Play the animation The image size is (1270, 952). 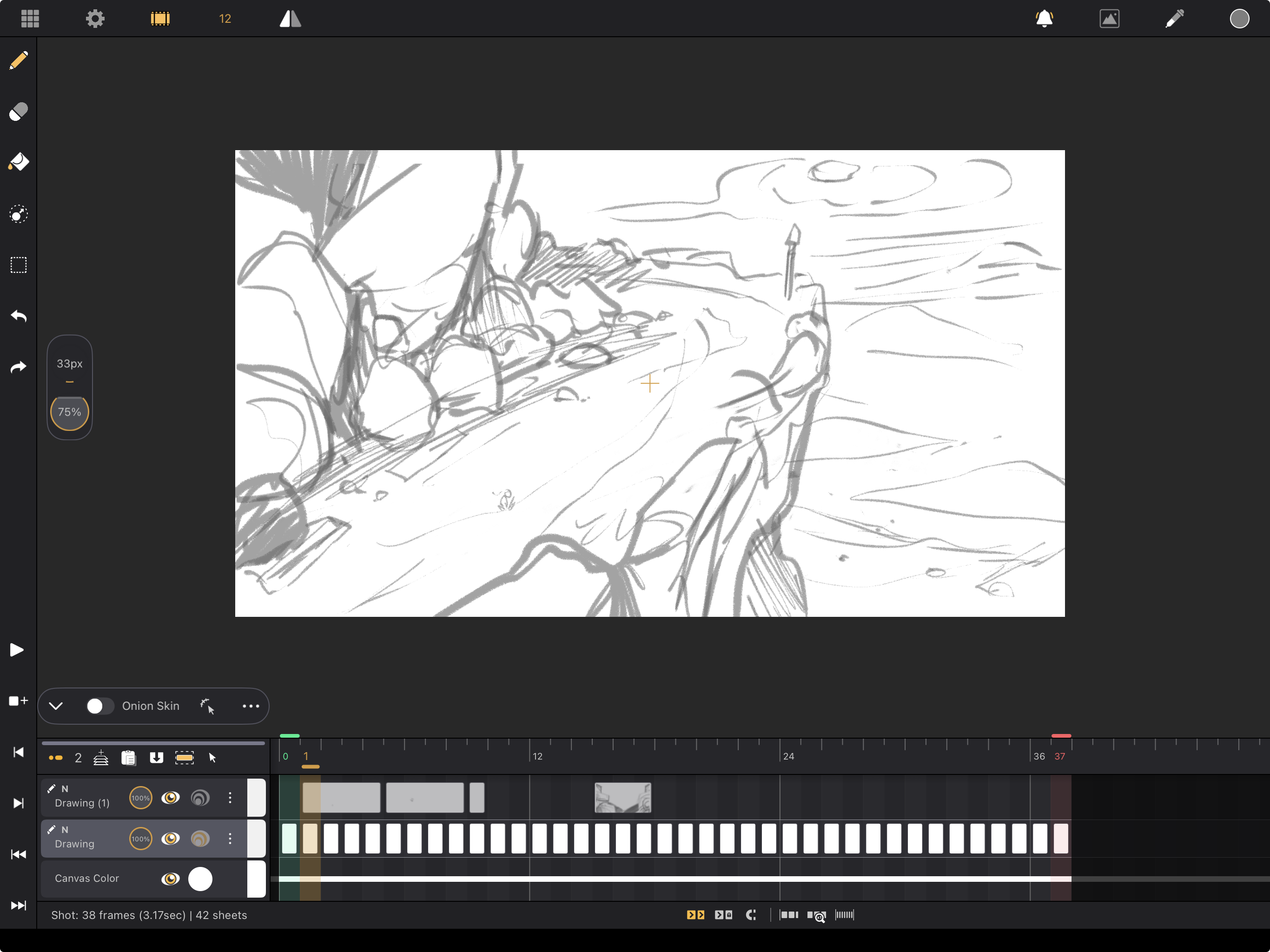click(x=17, y=649)
